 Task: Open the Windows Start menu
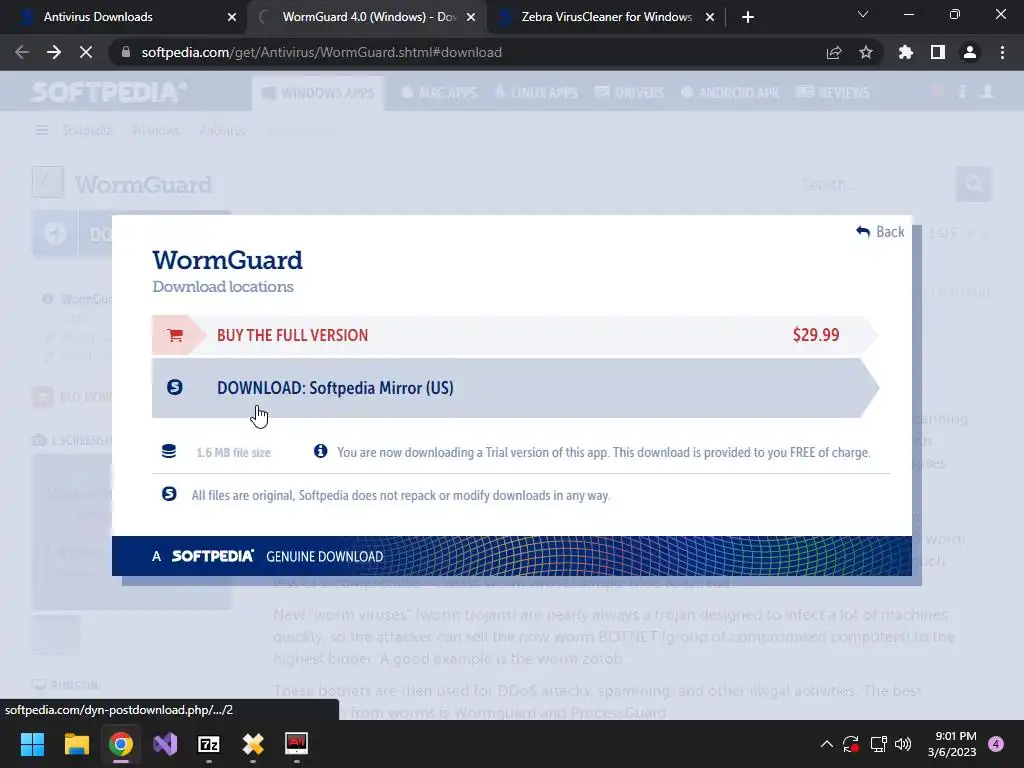pyautogui.click(x=32, y=744)
